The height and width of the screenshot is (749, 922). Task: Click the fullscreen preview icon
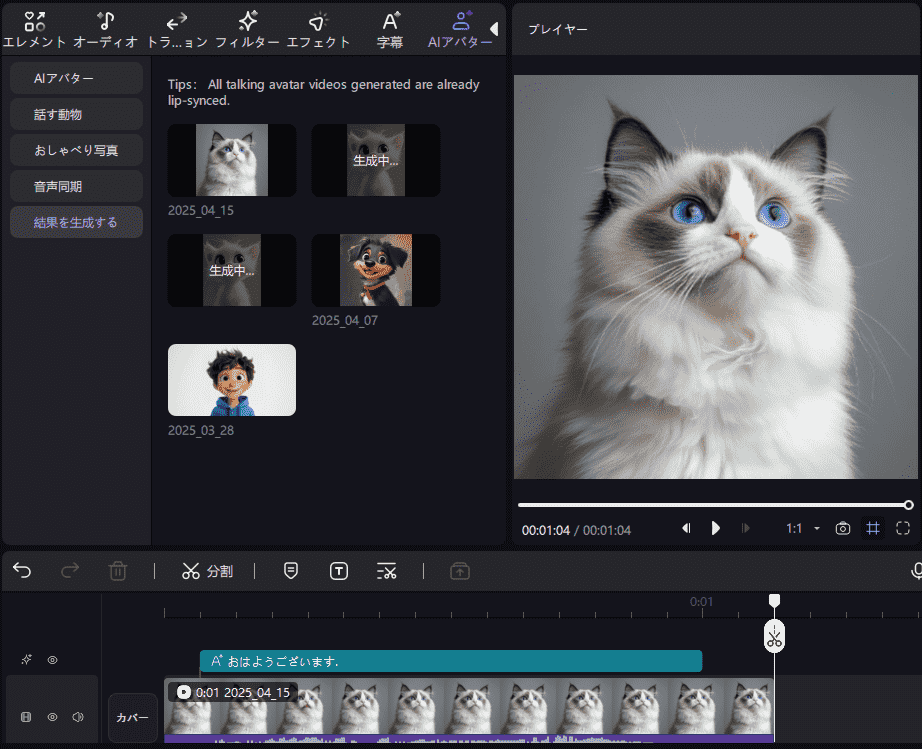(901, 528)
